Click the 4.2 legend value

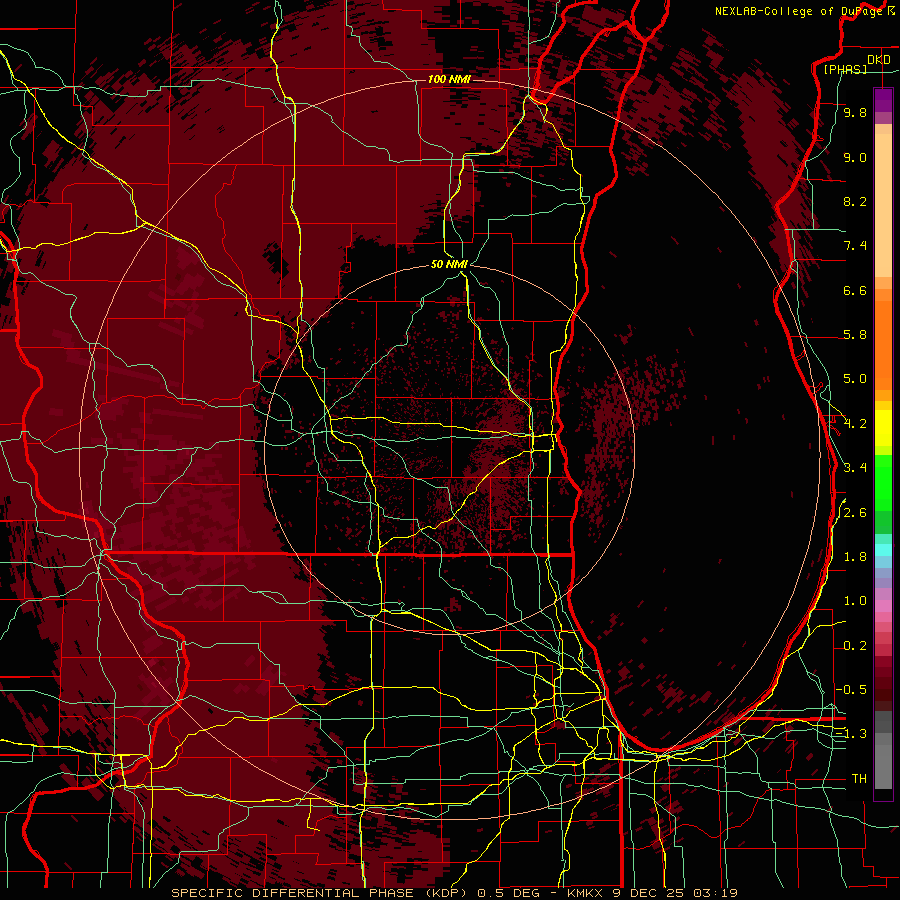tap(855, 424)
